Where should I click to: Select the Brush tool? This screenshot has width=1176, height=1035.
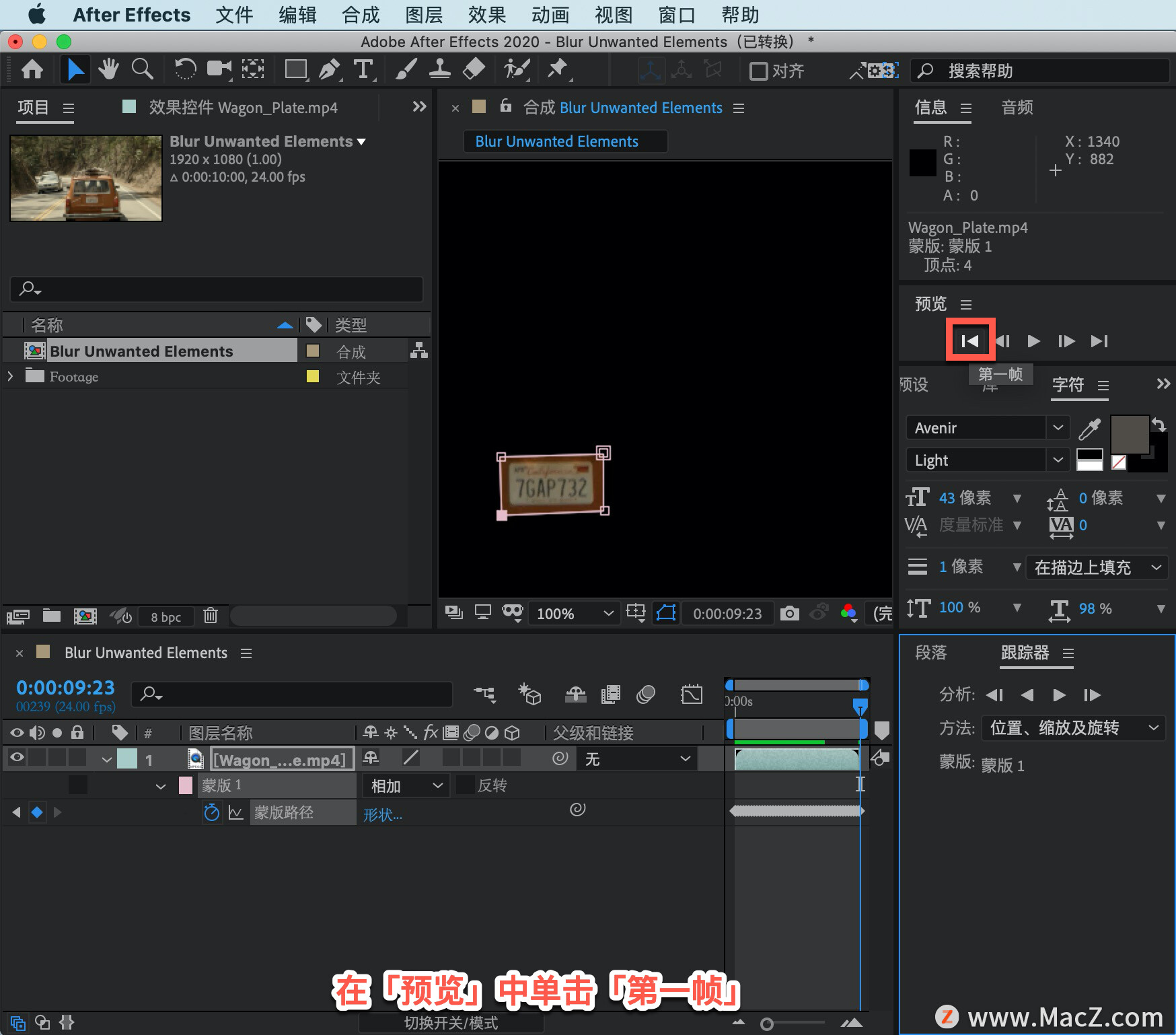click(406, 69)
